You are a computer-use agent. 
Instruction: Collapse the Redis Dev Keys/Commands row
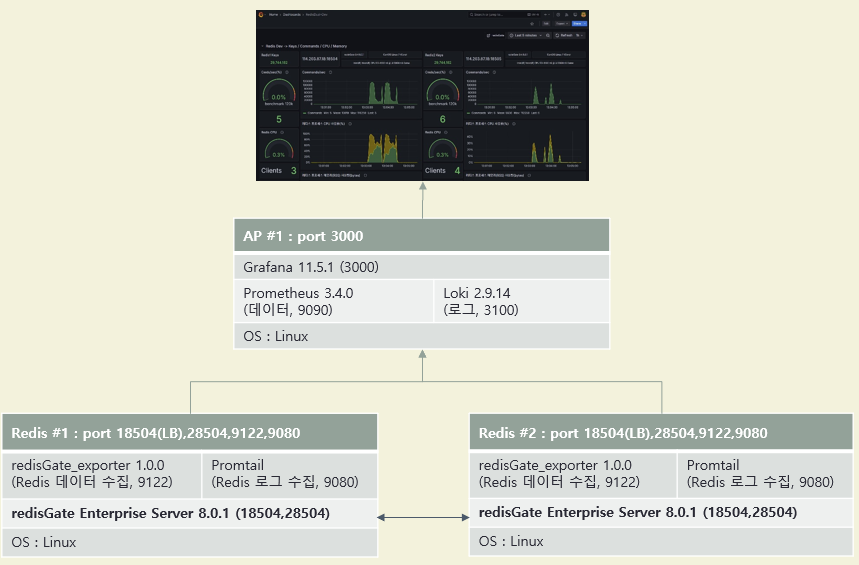point(262,46)
